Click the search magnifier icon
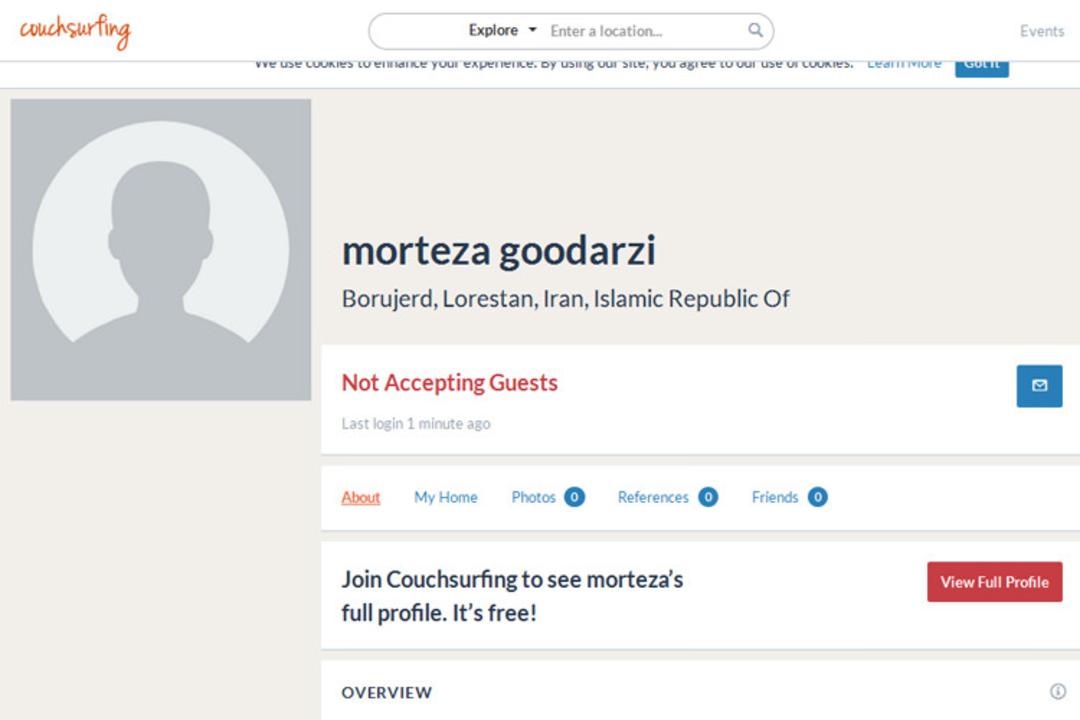 [756, 30]
